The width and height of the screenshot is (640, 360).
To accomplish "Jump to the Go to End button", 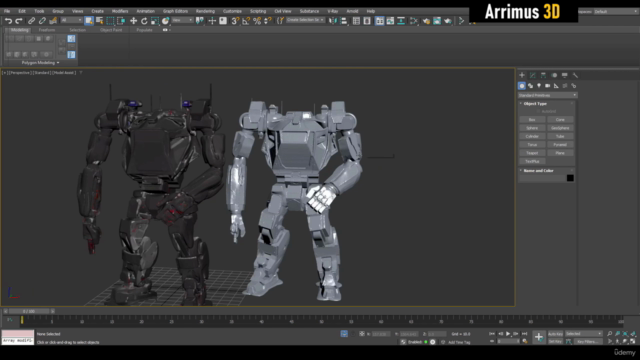I will (x=524, y=334).
